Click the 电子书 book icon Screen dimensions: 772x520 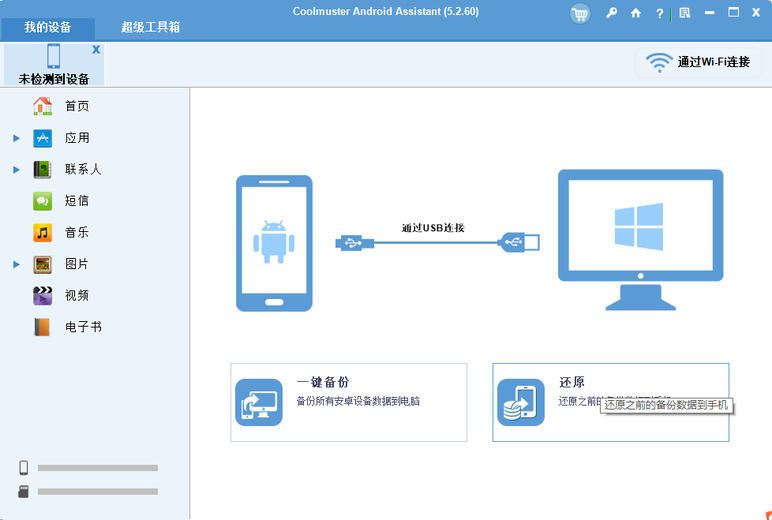pyautogui.click(x=42, y=327)
